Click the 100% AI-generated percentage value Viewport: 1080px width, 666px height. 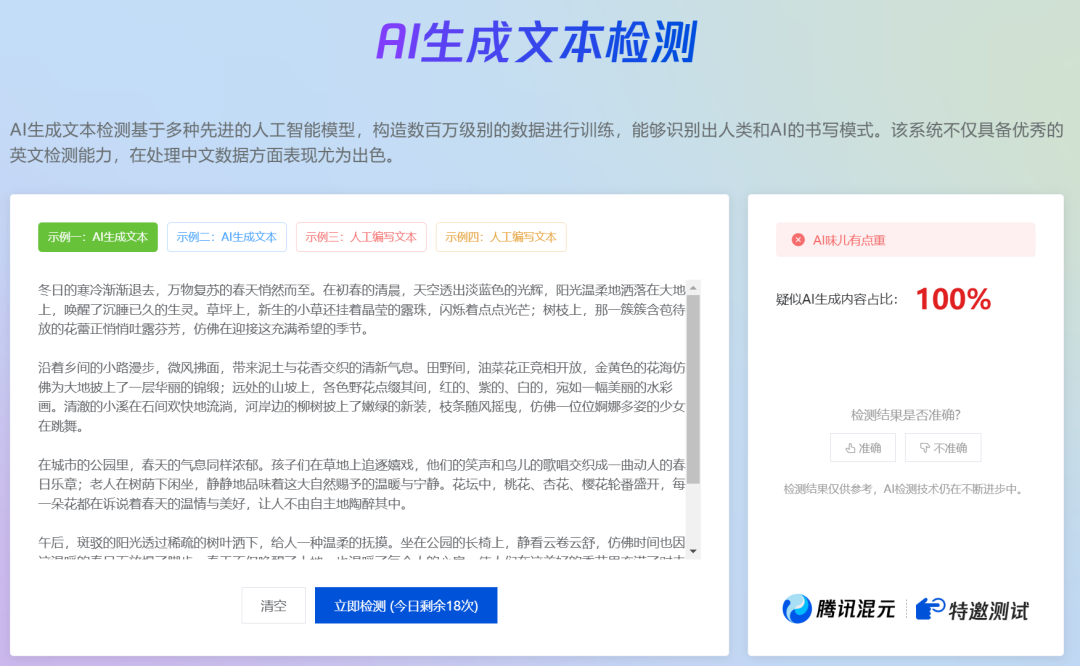[x=952, y=298]
